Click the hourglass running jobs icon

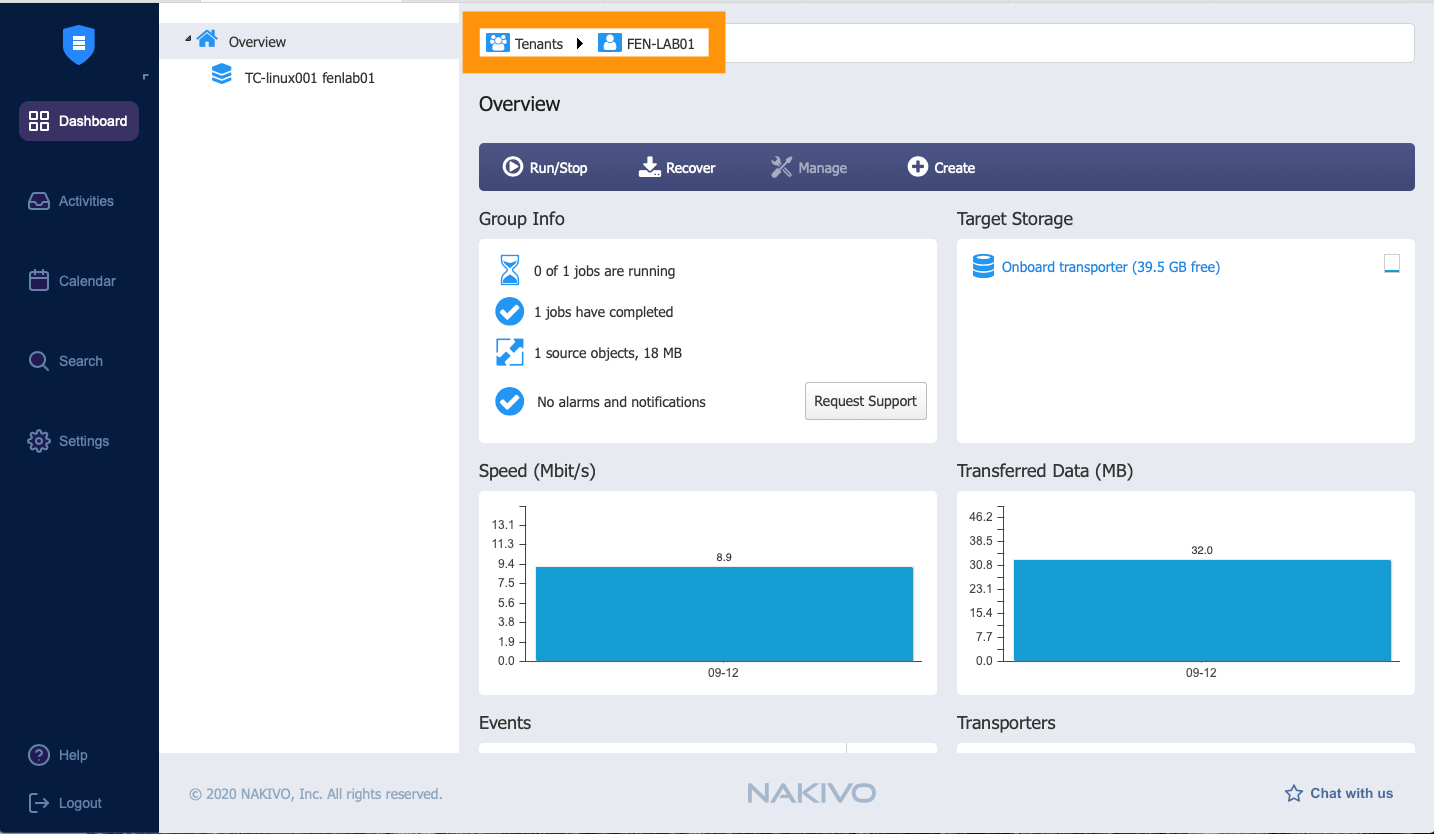[510, 271]
